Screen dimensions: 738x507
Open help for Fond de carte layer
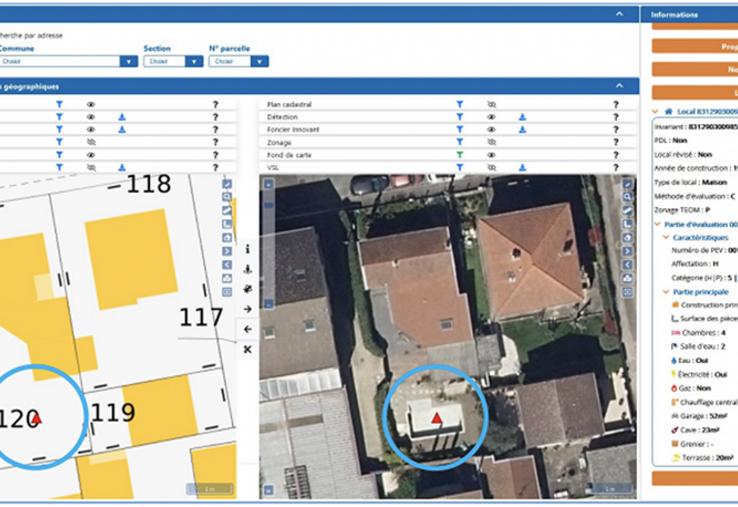tap(615, 155)
